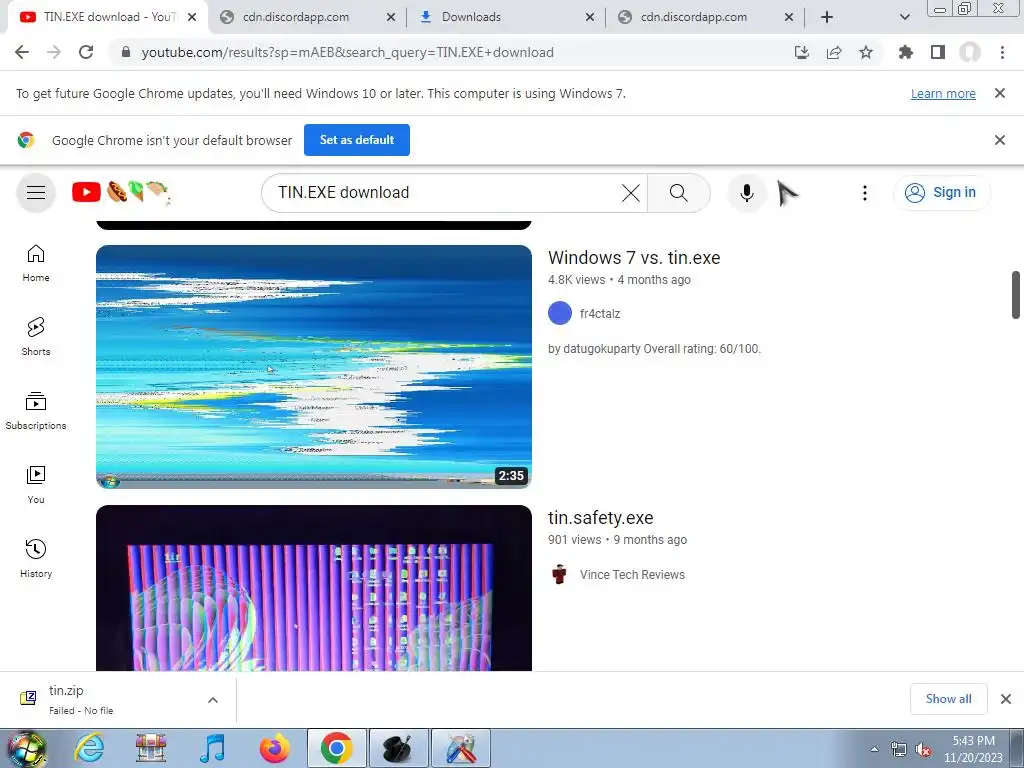Toggle the Chrome side panel icon
This screenshot has height=768, width=1024.
click(x=937, y=52)
